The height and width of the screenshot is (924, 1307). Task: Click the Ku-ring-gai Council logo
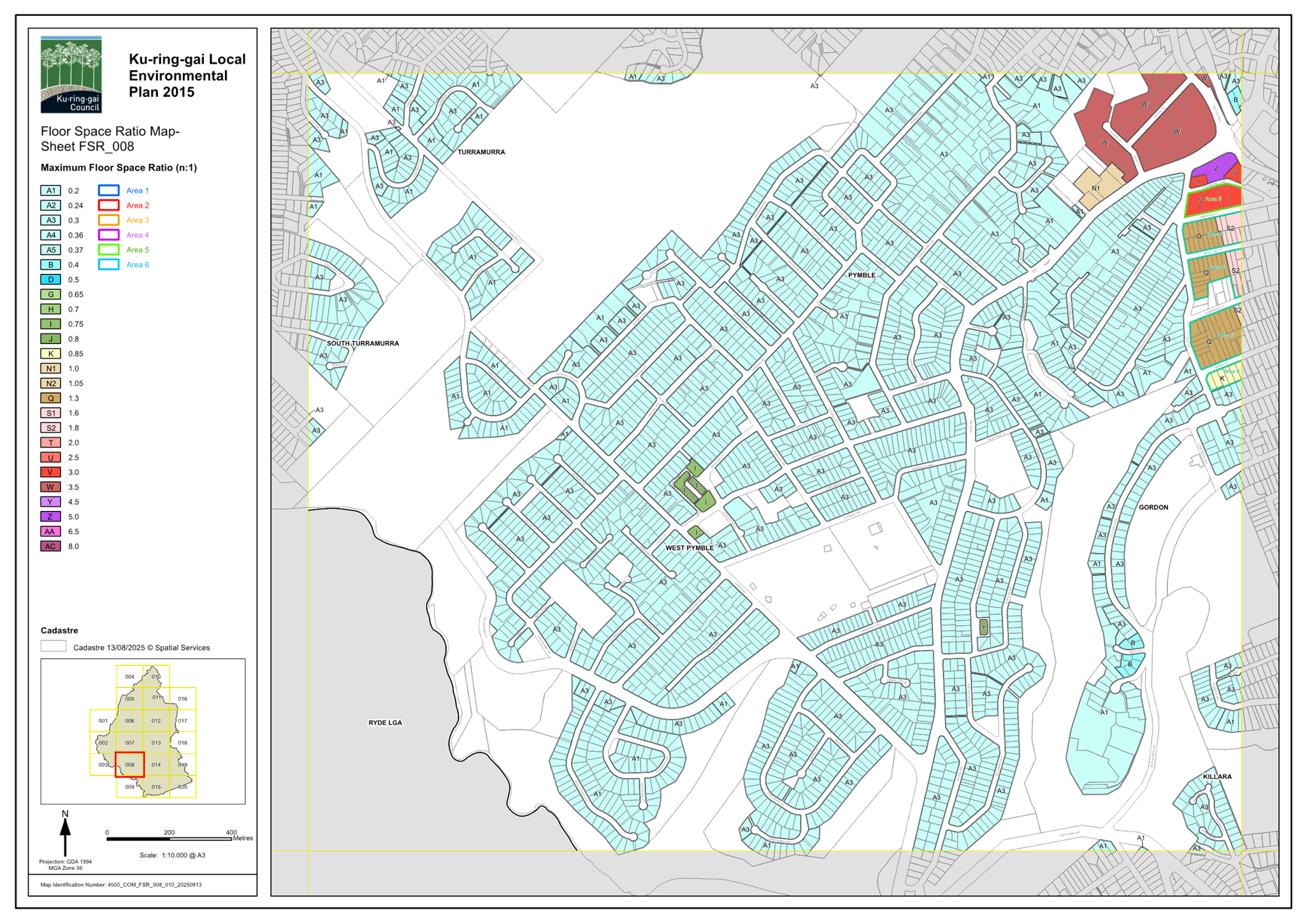click(x=71, y=75)
